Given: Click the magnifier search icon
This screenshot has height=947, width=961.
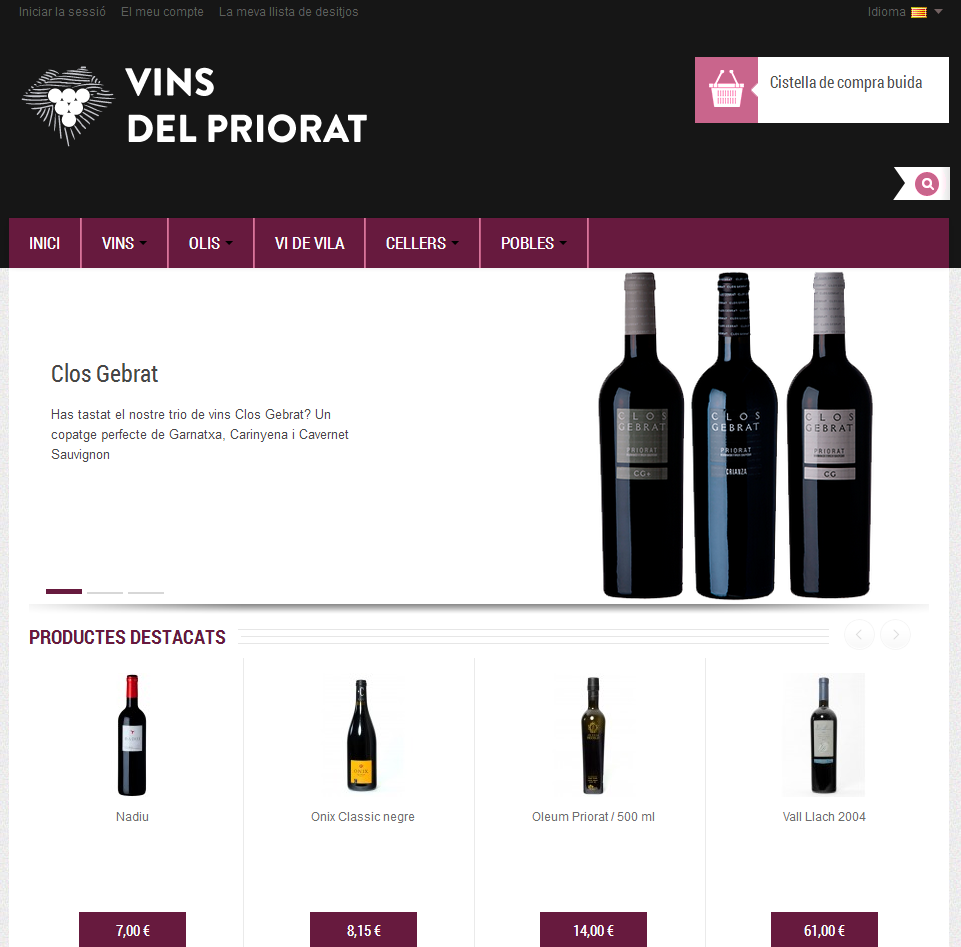Looking at the screenshot, I should click(927, 184).
